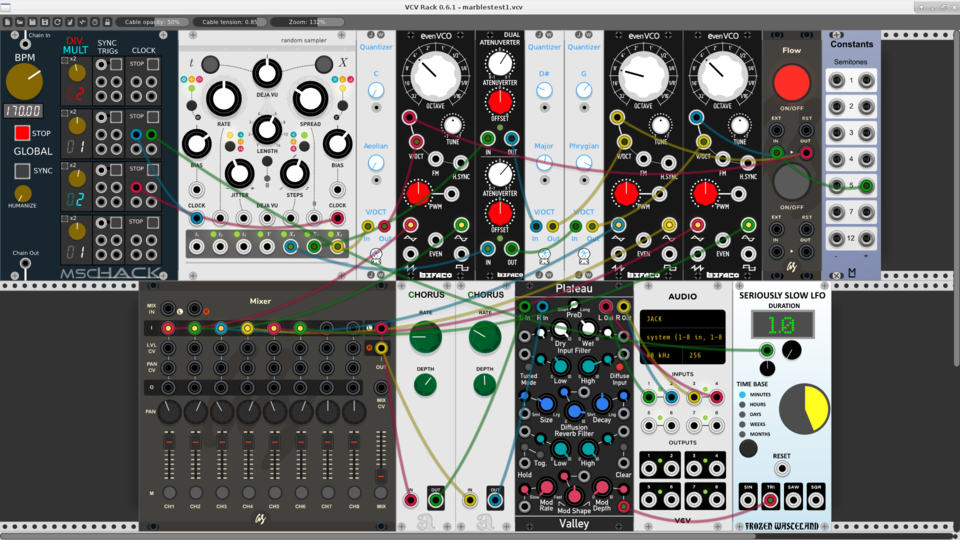Toggle the red Flow ON/OFF button

click(x=792, y=82)
